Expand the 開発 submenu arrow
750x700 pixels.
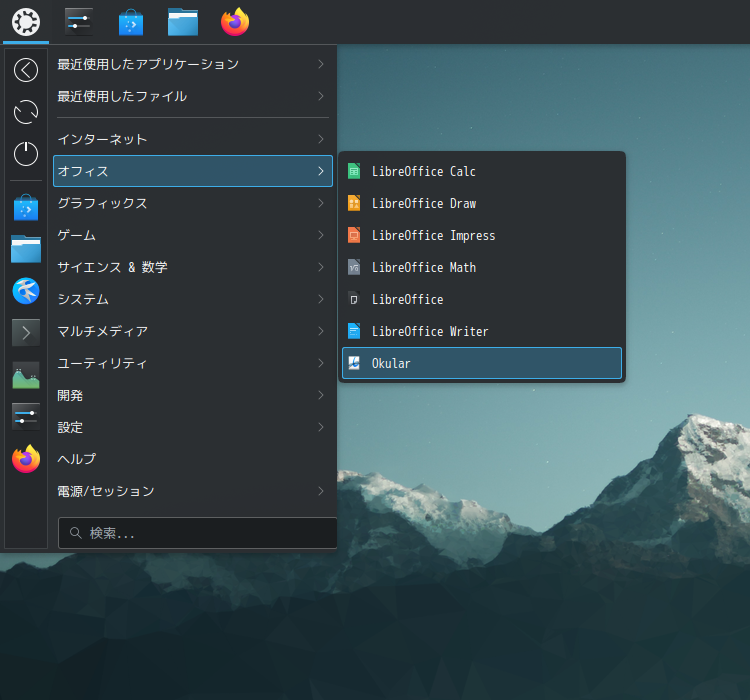(321, 395)
